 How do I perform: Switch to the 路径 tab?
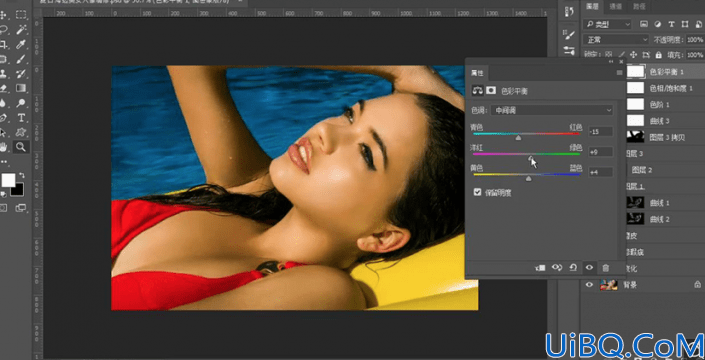coord(639,6)
